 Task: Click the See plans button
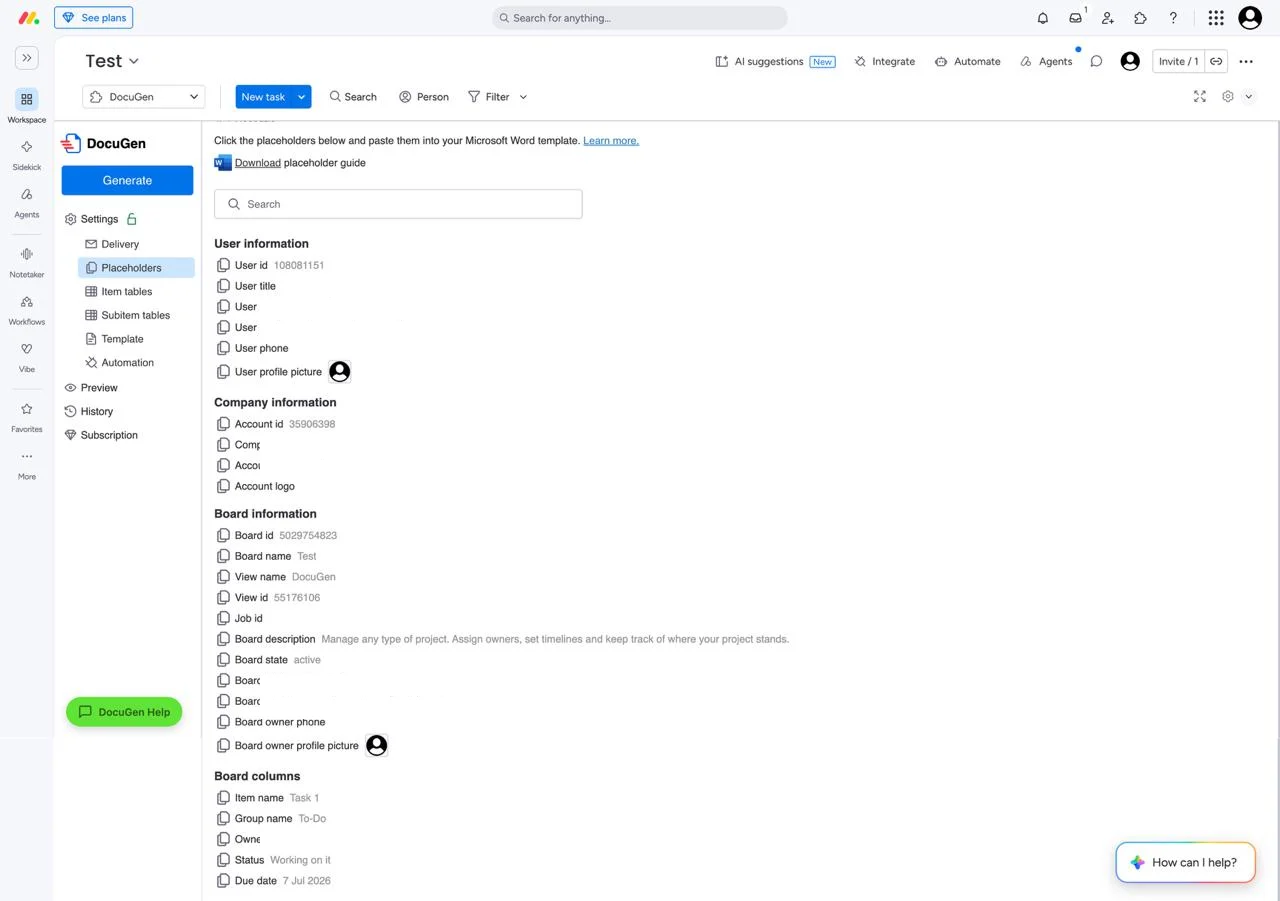pos(94,18)
